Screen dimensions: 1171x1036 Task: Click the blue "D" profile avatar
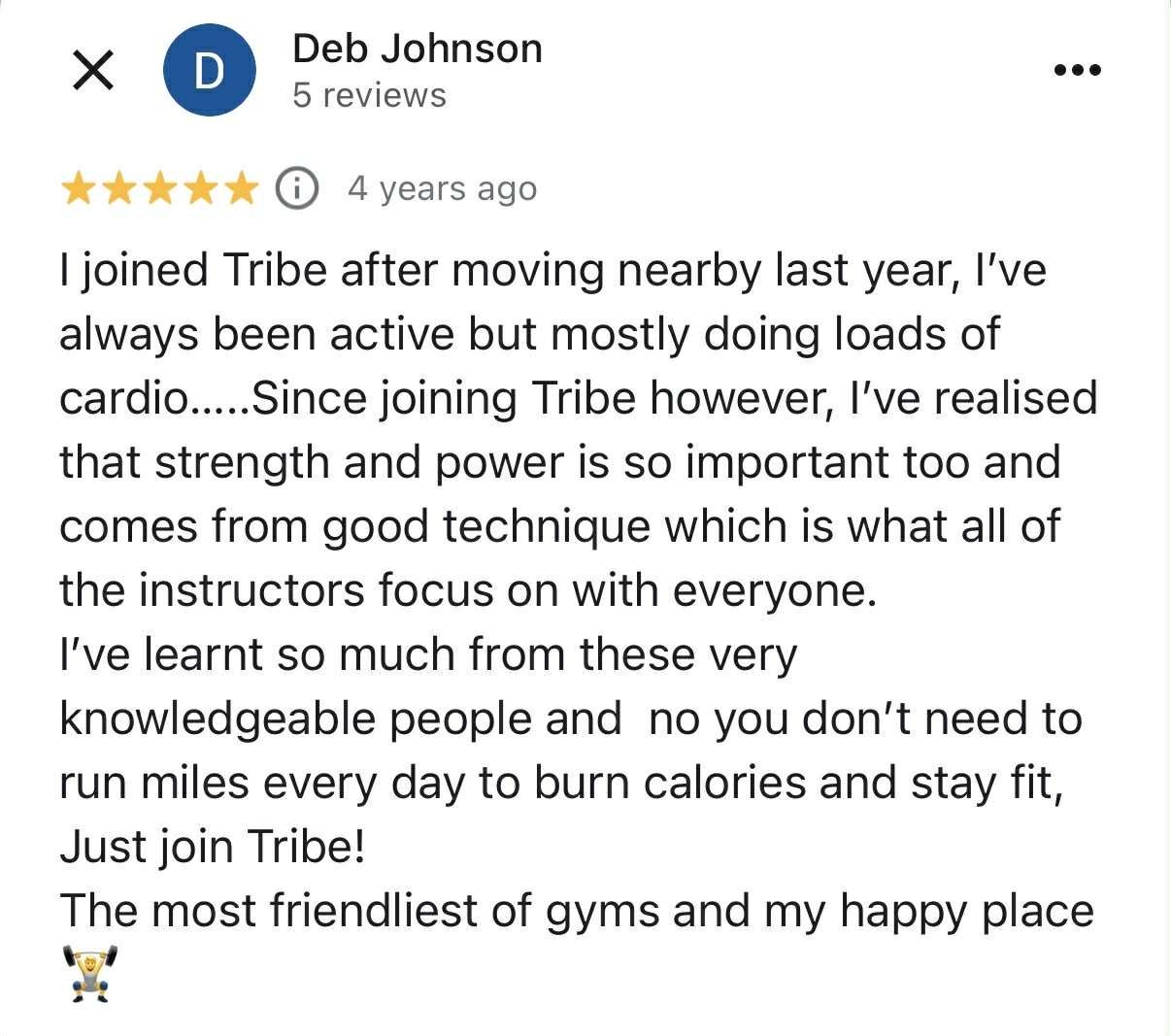(209, 71)
